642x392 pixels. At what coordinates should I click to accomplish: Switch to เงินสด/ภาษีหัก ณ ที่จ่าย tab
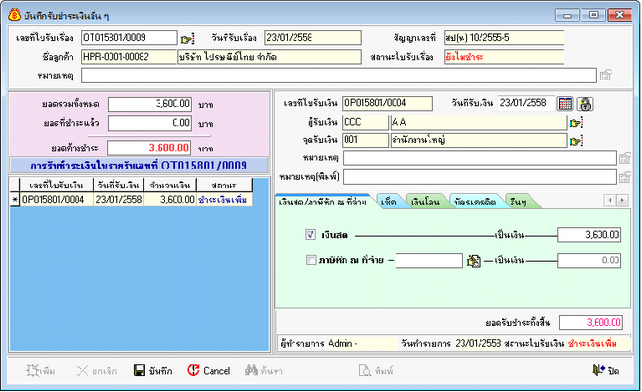[x=323, y=202]
